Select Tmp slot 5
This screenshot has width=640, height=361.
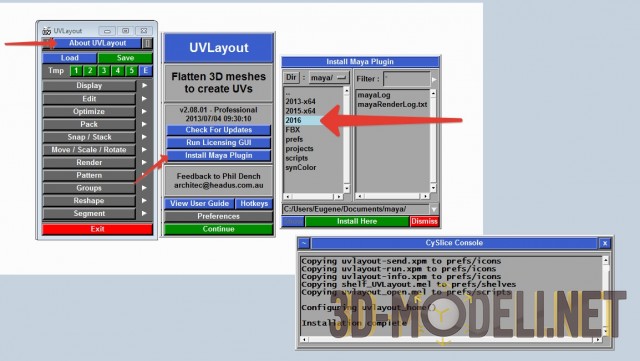click(x=131, y=71)
